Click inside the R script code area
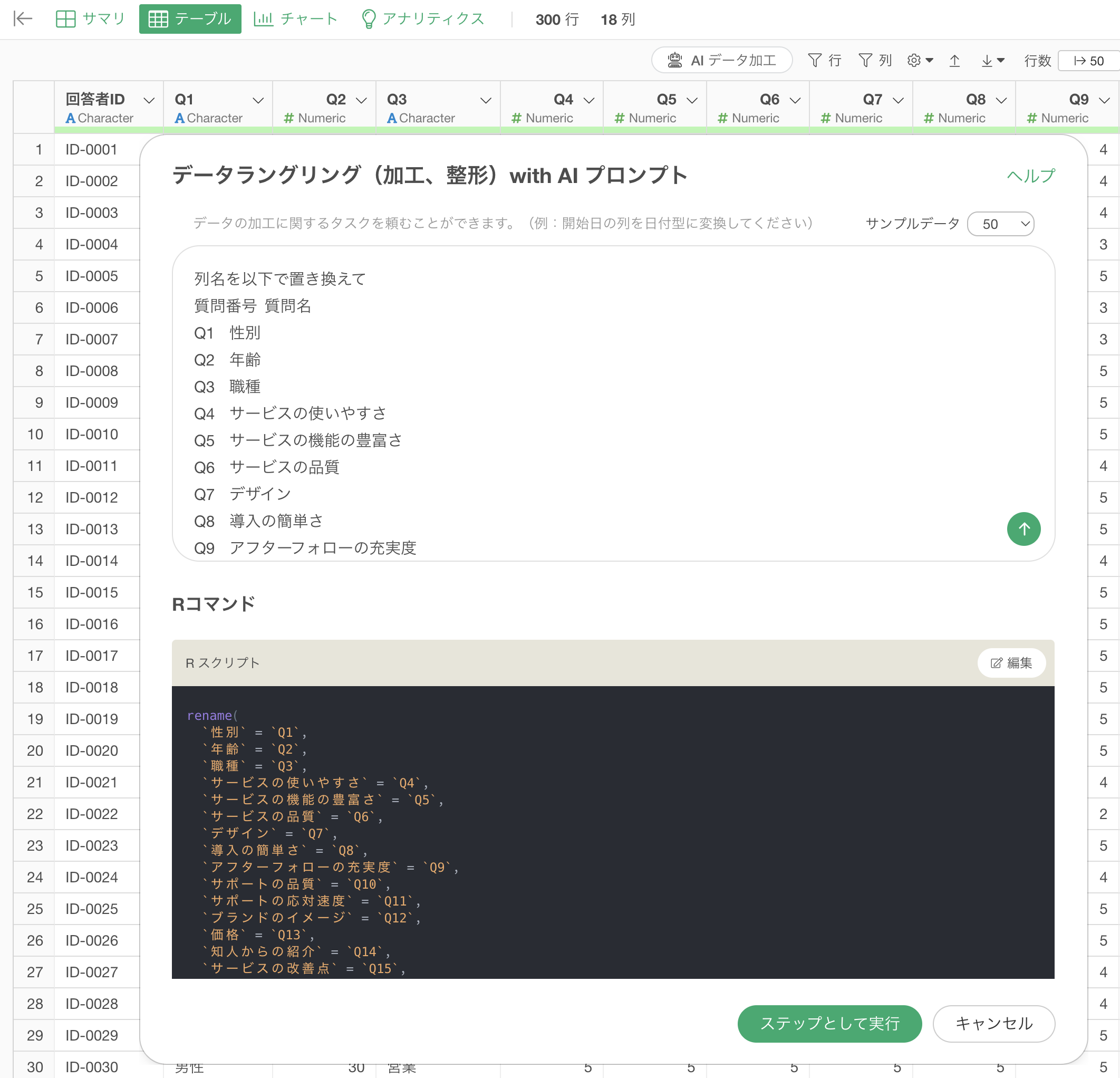The image size is (1120, 1078). pos(613,832)
